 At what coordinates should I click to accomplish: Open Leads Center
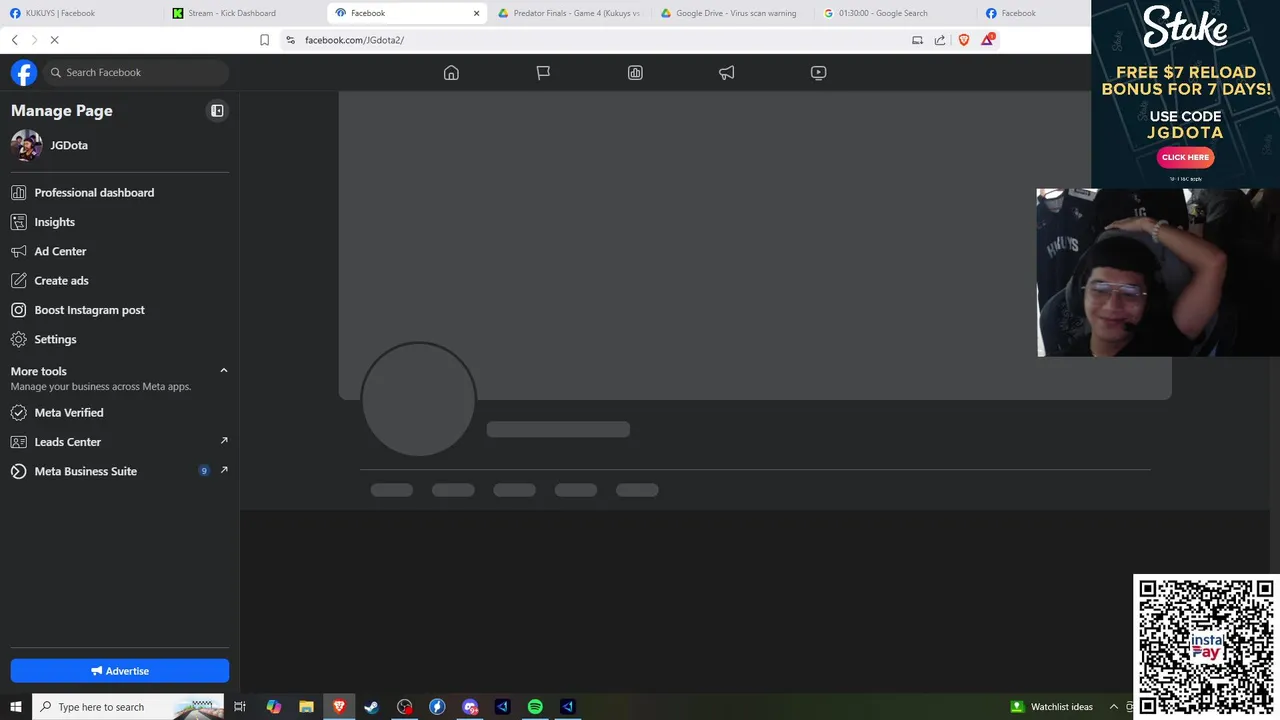120,442
